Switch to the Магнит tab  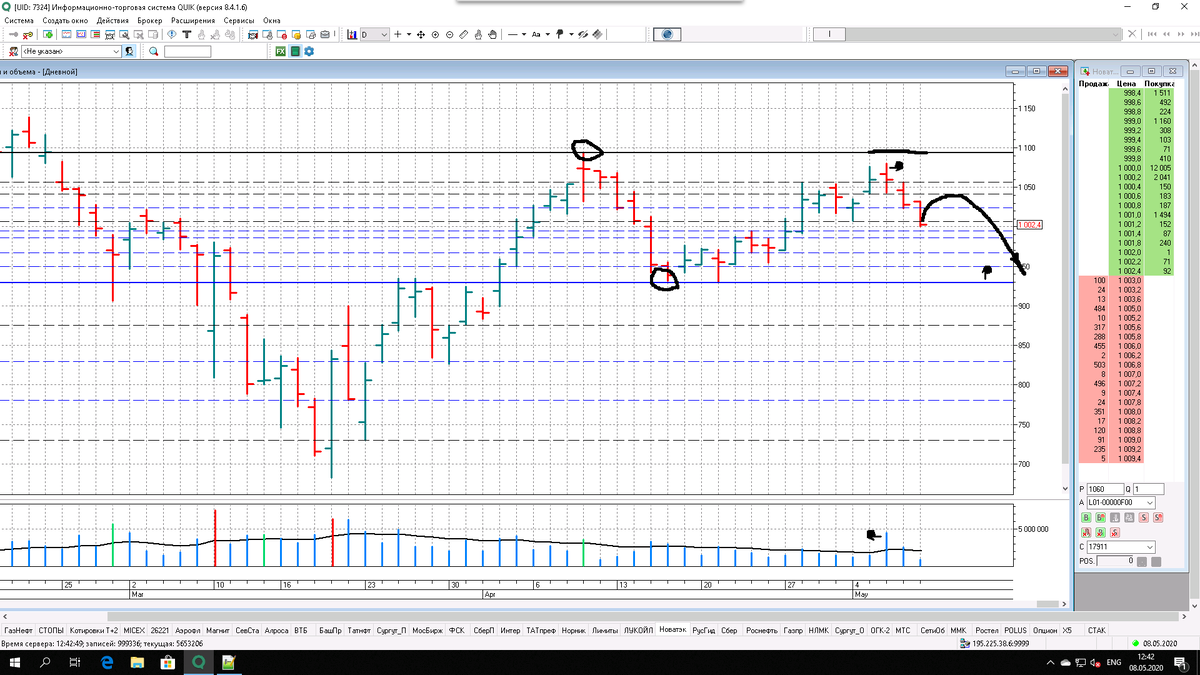[x=217, y=631]
